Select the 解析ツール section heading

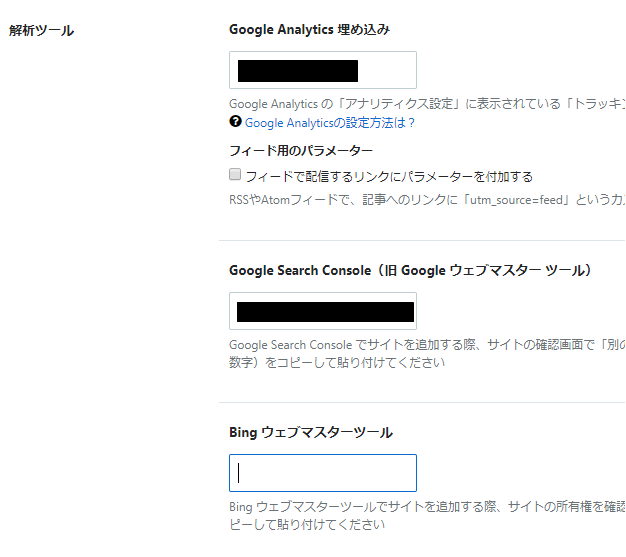pyautogui.click(x=42, y=30)
